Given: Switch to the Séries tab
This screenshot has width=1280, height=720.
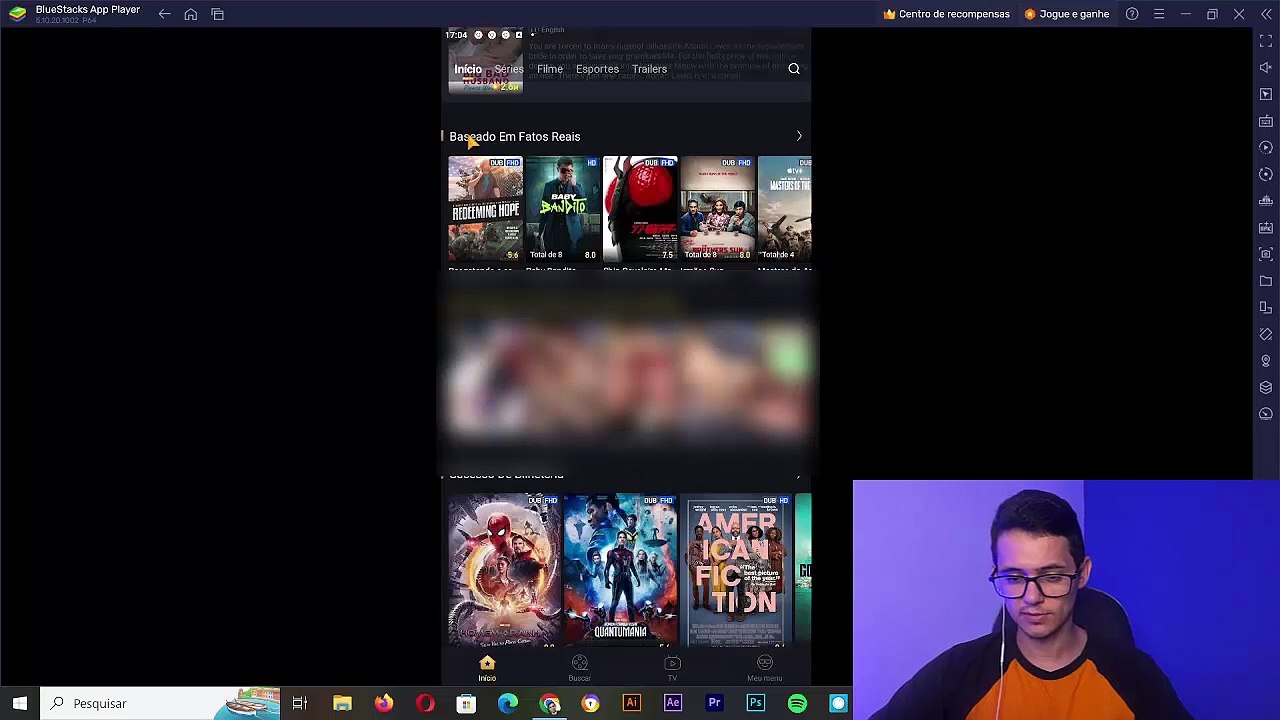Looking at the screenshot, I should pos(509,69).
